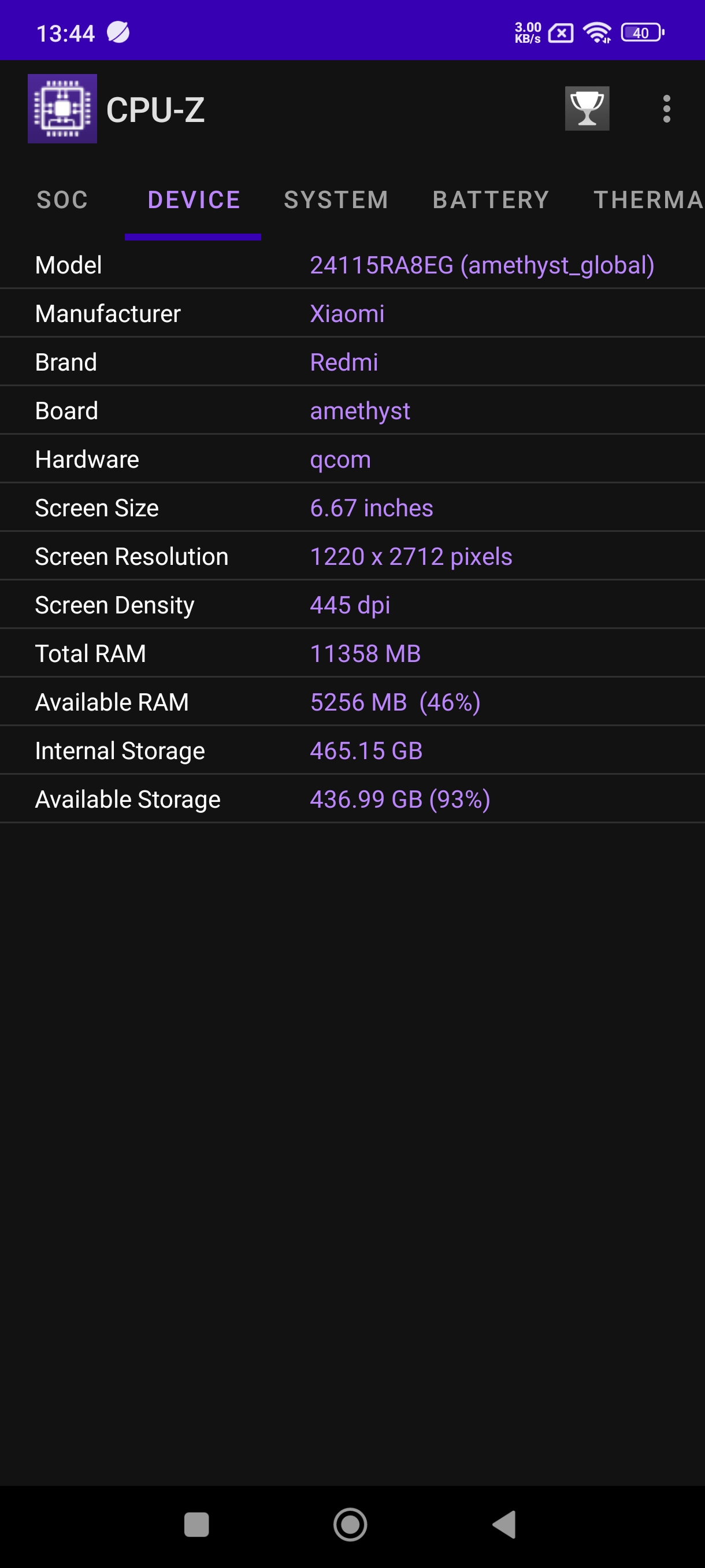Tap the Screen Resolution row
This screenshot has width=705, height=1568.
tap(352, 556)
